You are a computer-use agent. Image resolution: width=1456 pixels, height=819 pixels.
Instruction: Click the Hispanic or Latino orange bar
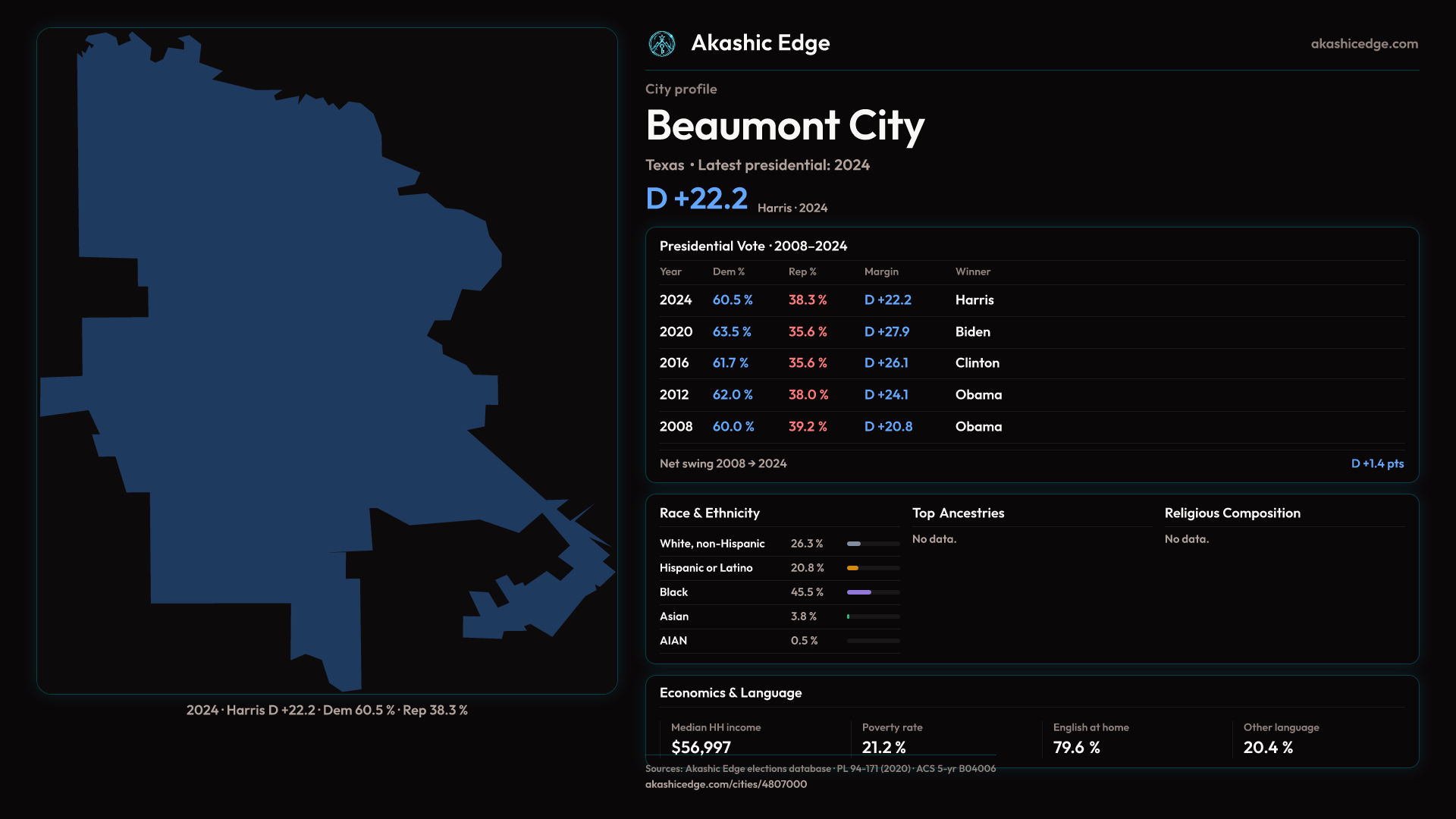tap(853, 568)
